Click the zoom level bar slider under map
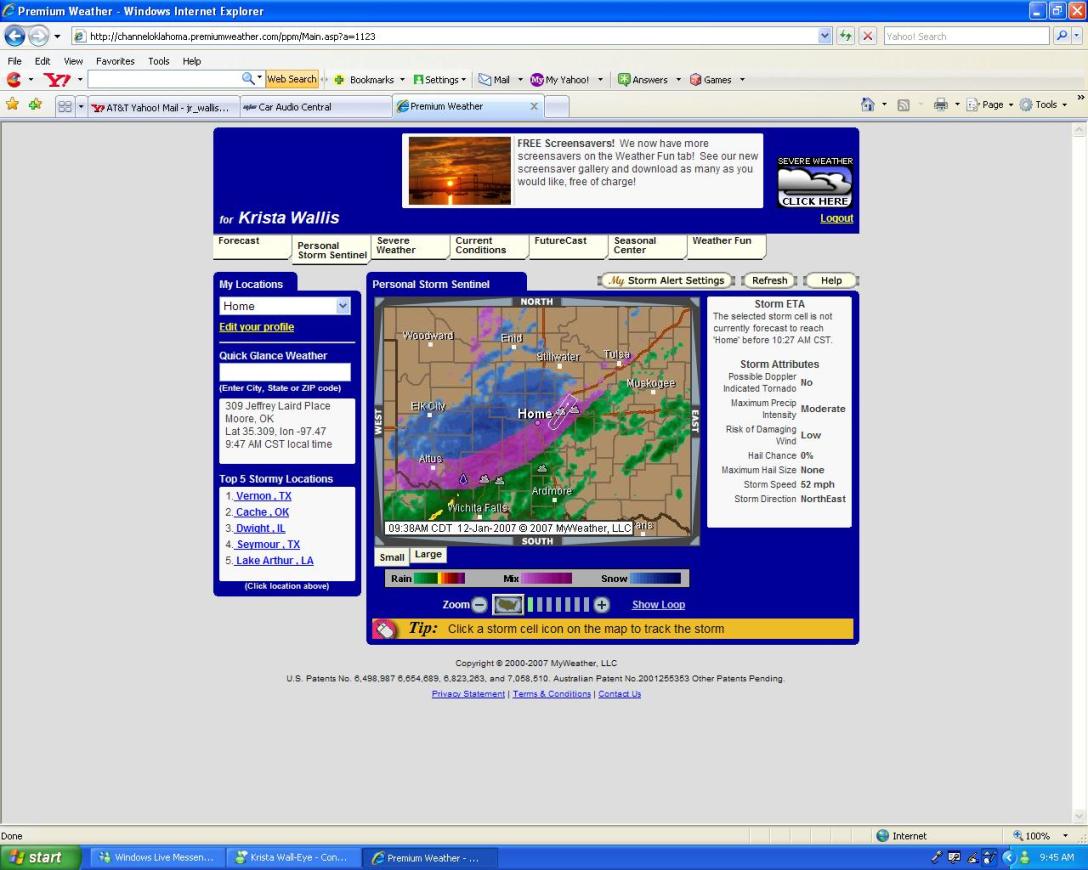The height and width of the screenshot is (870, 1088). (x=558, y=605)
